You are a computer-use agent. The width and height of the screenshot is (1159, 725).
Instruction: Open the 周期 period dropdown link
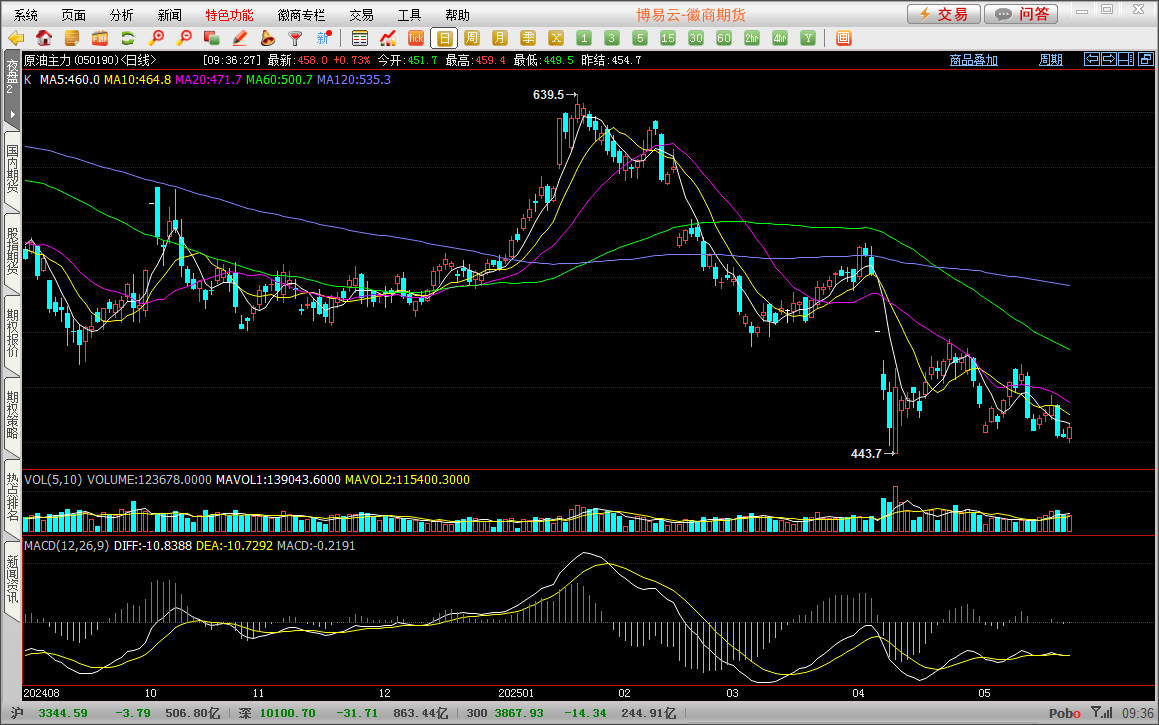pos(1050,60)
